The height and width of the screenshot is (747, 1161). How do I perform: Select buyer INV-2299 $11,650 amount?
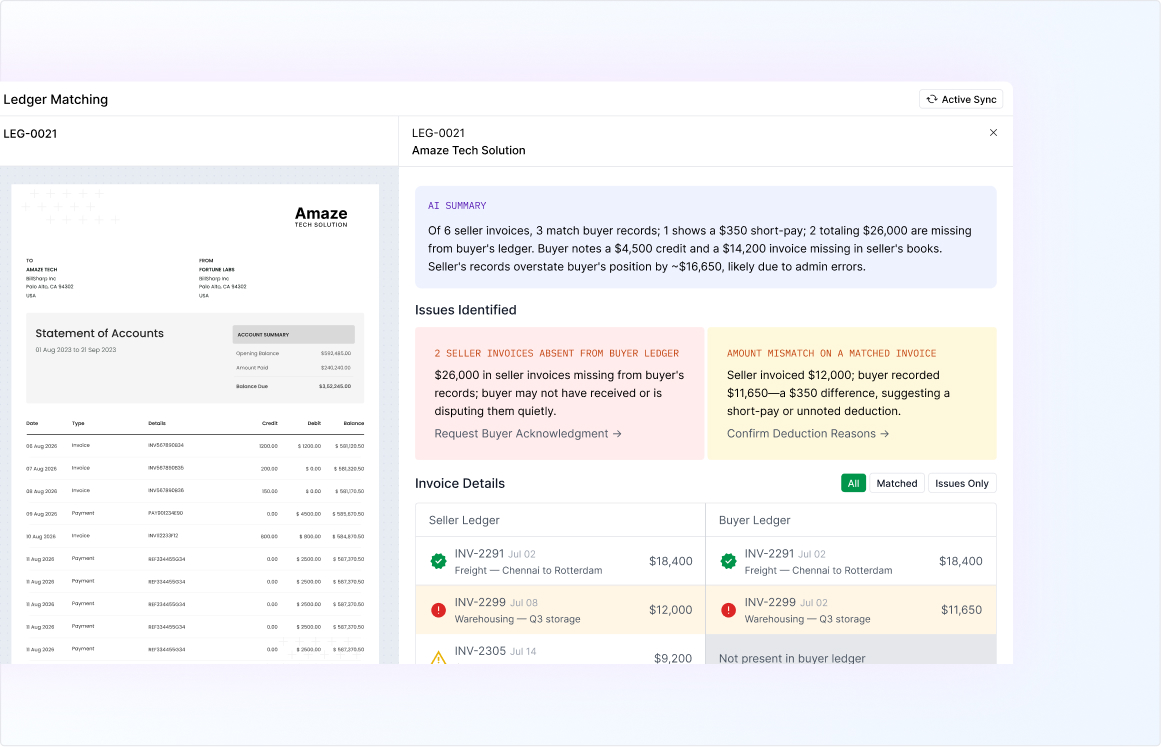pos(961,610)
